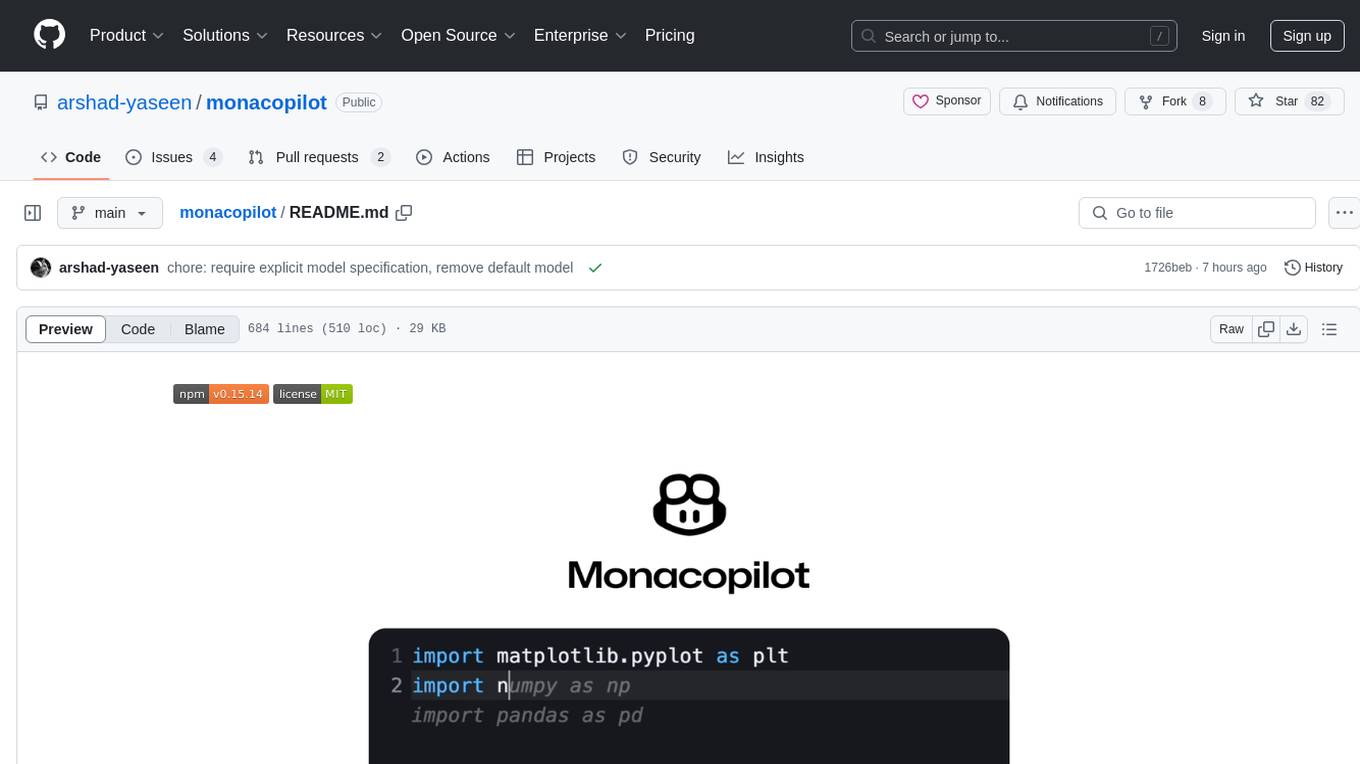Screen dimensions: 1360x764
Task: Select the Preview view
Action: tap(66, 329)
